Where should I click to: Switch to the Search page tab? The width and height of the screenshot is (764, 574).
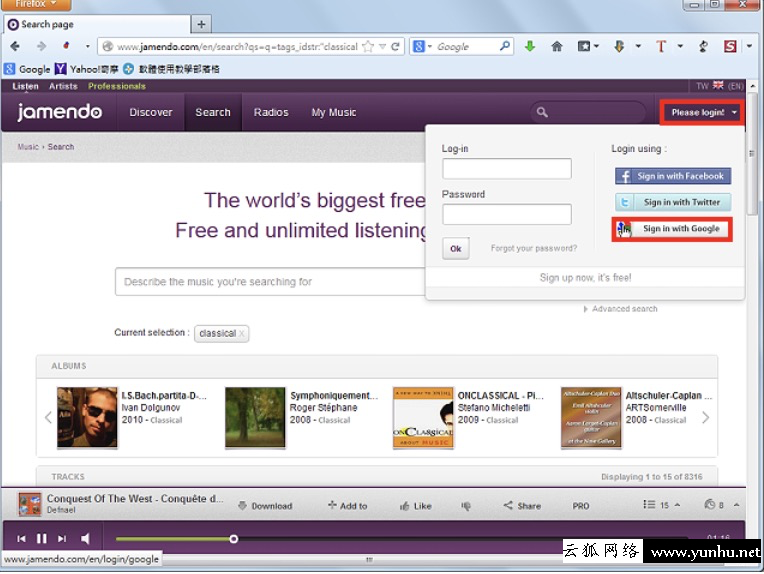pyautogui.click(x=97, y=24)
